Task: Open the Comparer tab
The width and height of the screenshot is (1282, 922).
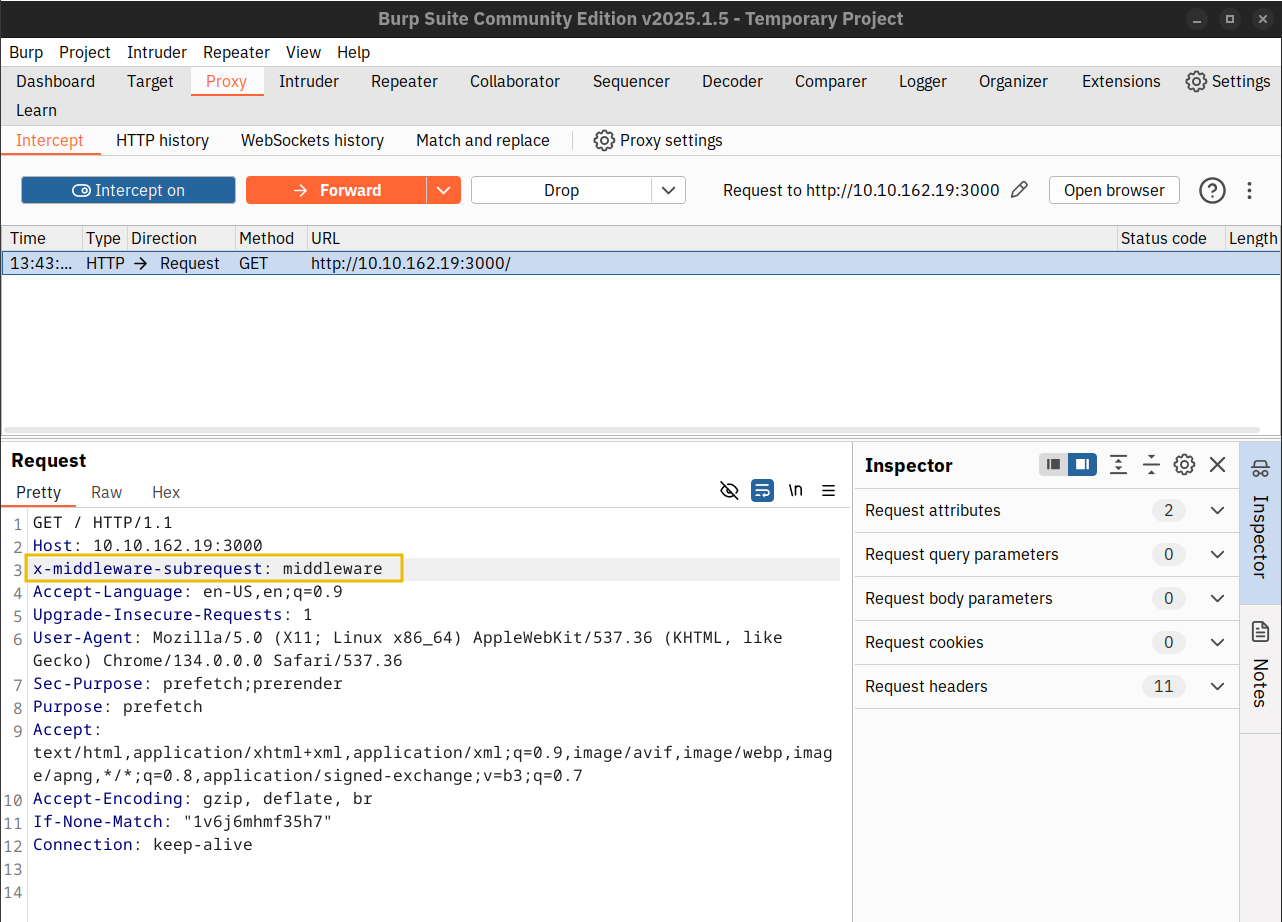Action: [831, 81]
